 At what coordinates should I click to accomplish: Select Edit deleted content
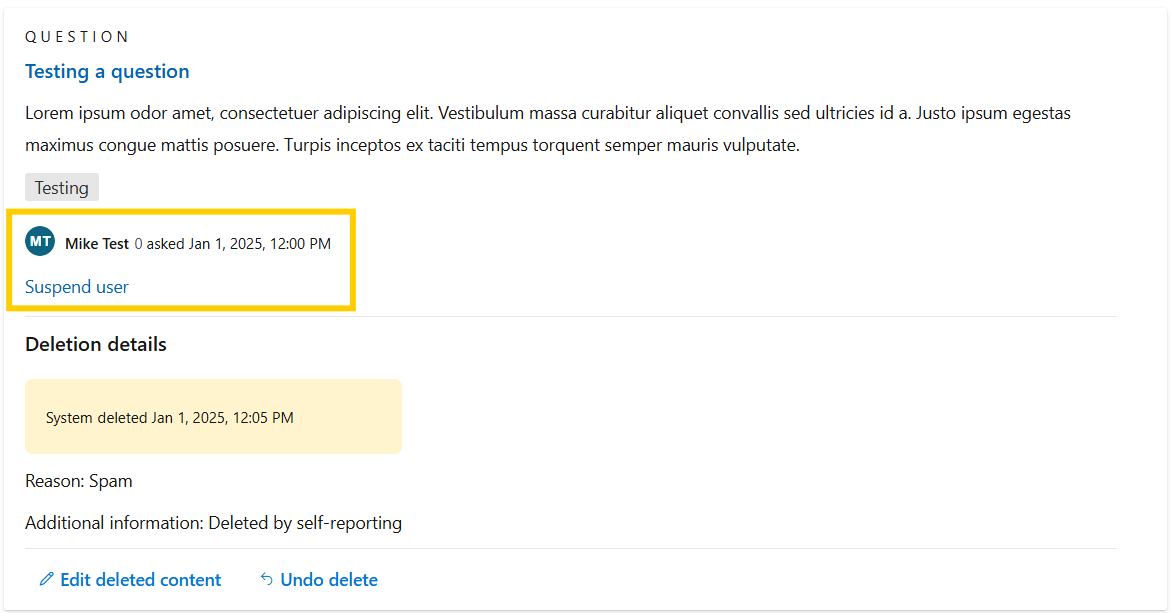[x=140, y=579]
